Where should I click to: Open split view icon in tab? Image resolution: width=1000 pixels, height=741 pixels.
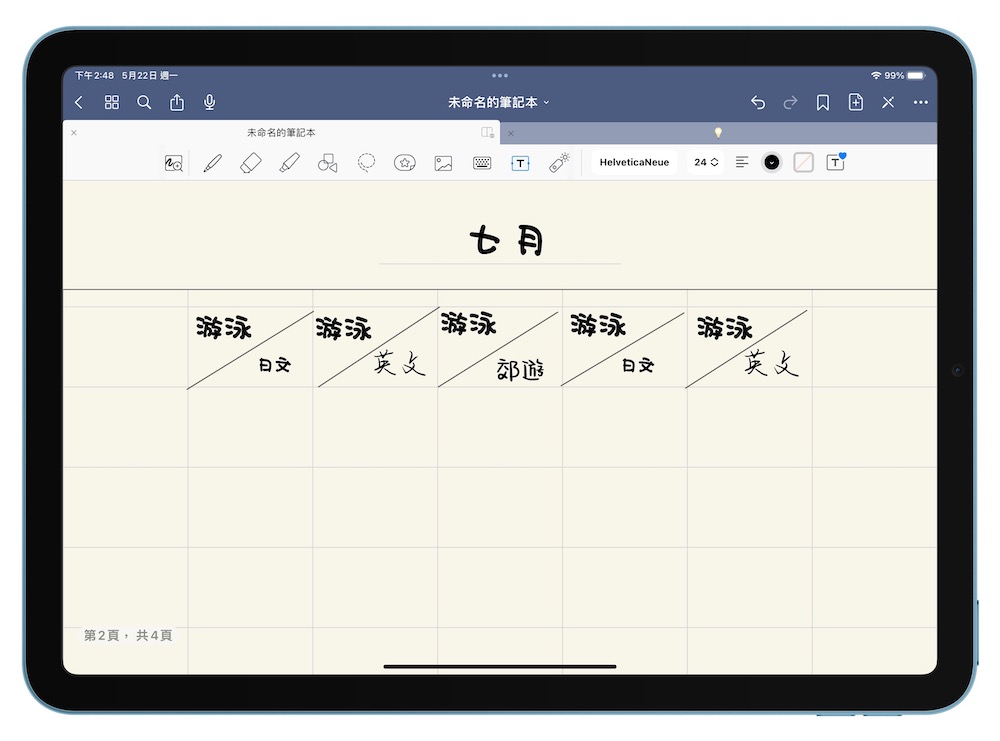(488, 133)
